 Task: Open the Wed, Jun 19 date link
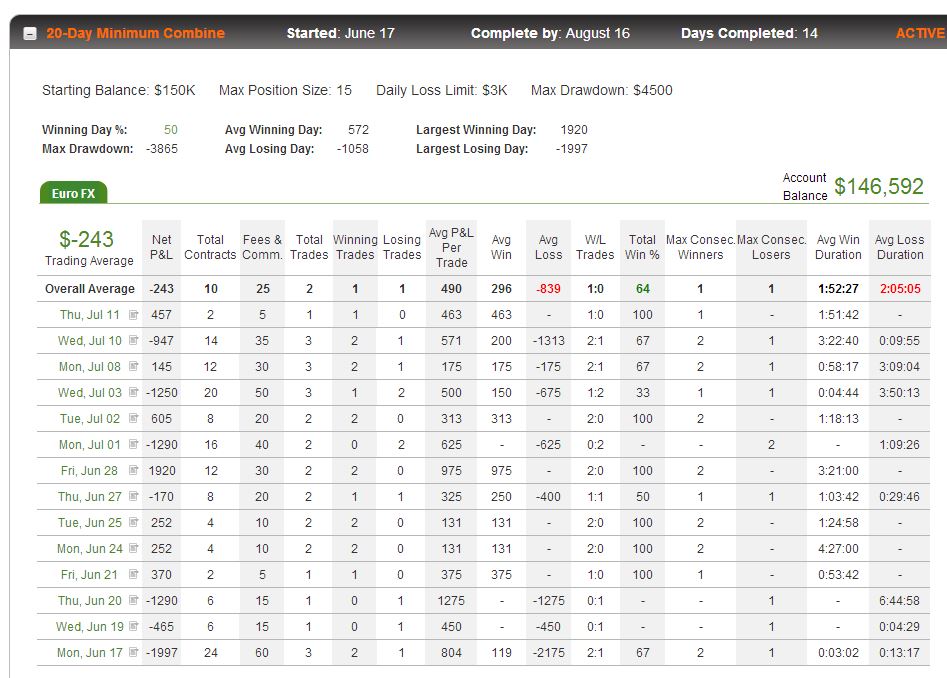pos(89,626)
